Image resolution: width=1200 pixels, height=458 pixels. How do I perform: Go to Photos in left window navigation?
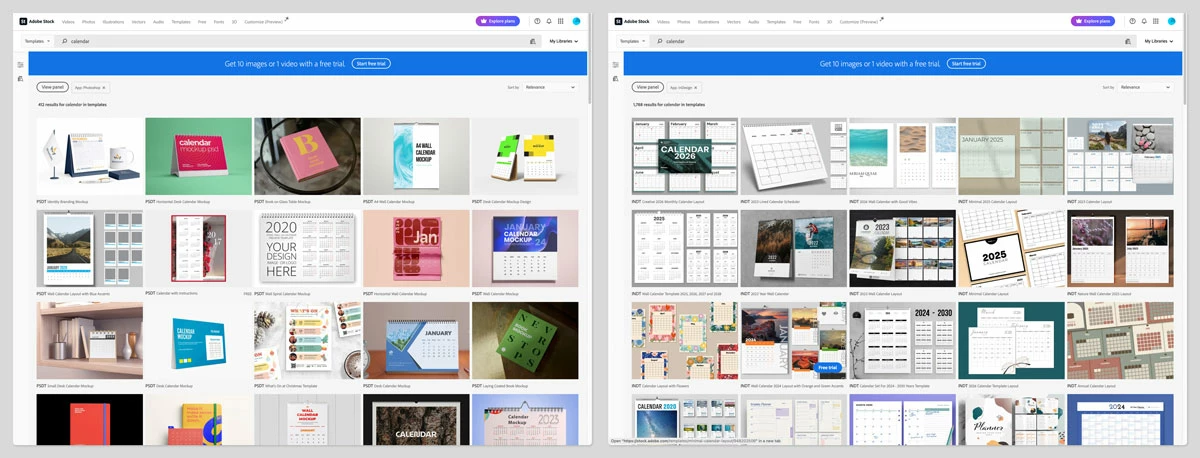tap(89, 21)
